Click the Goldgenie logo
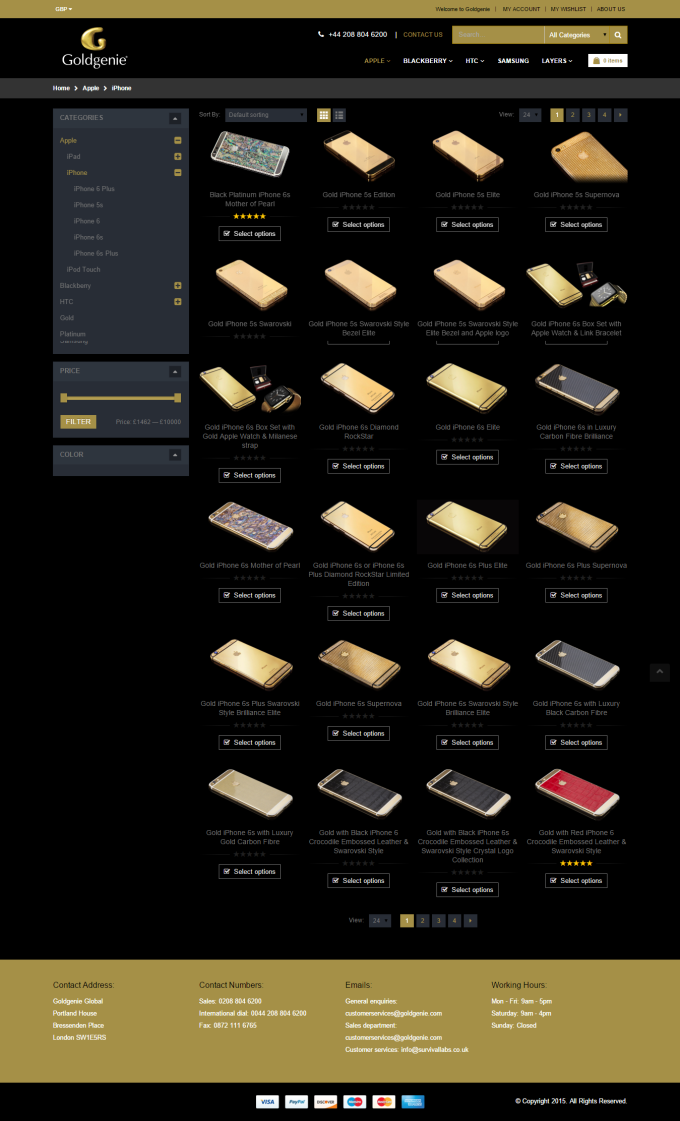The width and height of the screenshot is (680, 1121). click(94, 48)
